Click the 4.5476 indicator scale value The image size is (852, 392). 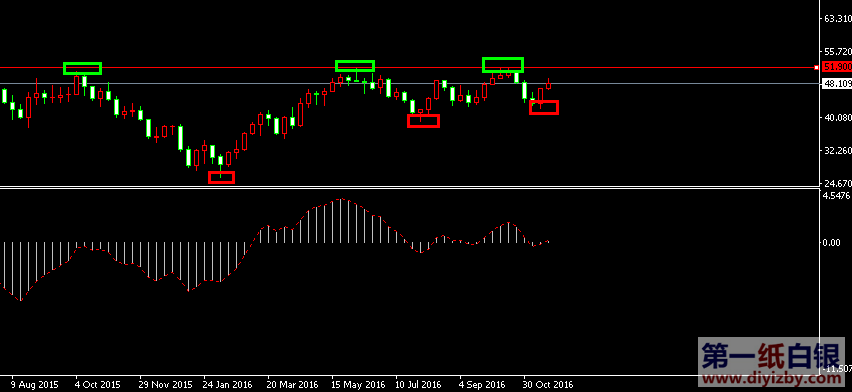837,195
